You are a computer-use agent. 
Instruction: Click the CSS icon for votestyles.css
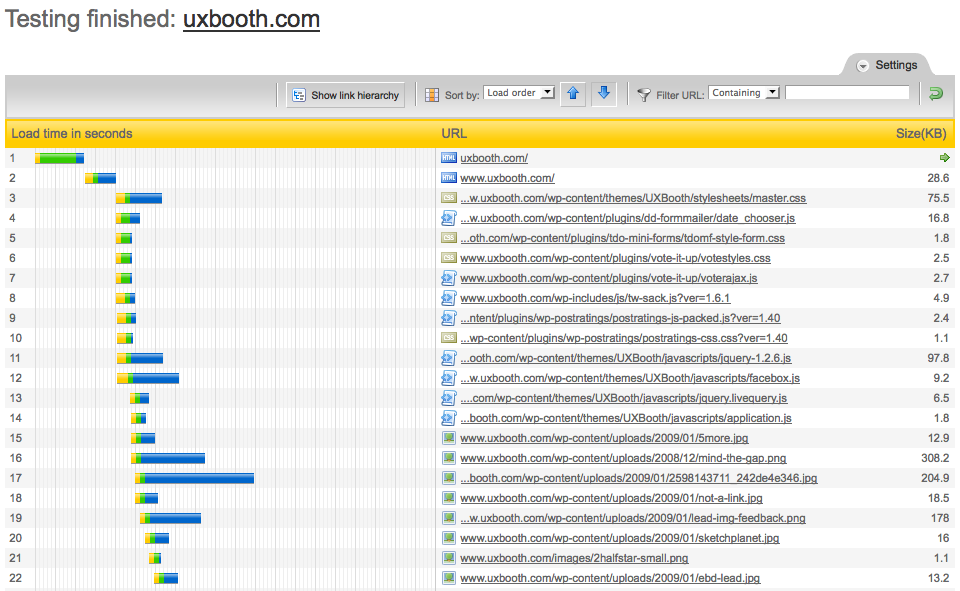449,258
